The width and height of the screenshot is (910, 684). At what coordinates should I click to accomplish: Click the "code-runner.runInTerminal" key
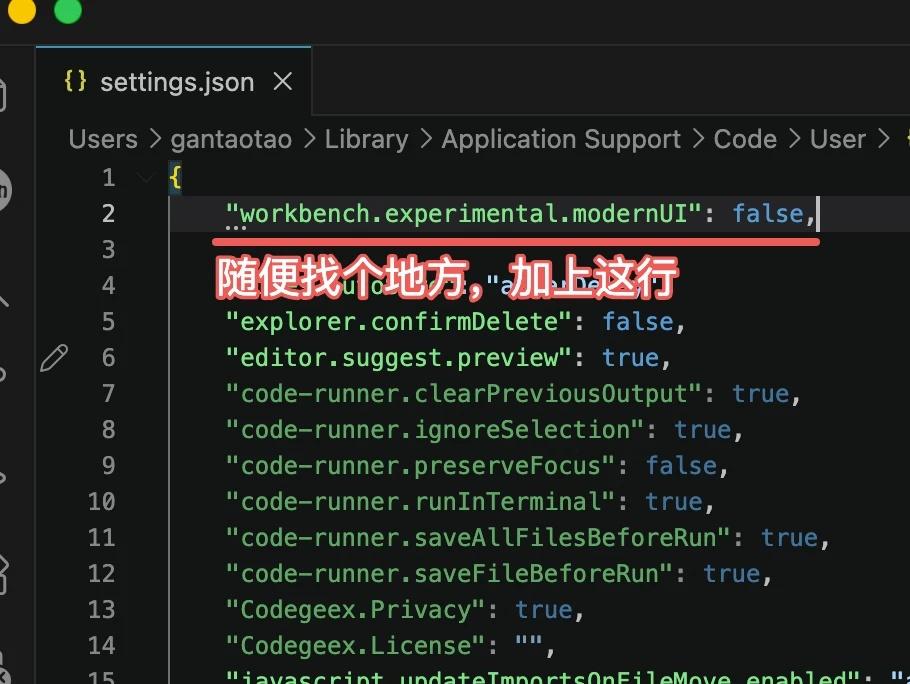(420, 502)
